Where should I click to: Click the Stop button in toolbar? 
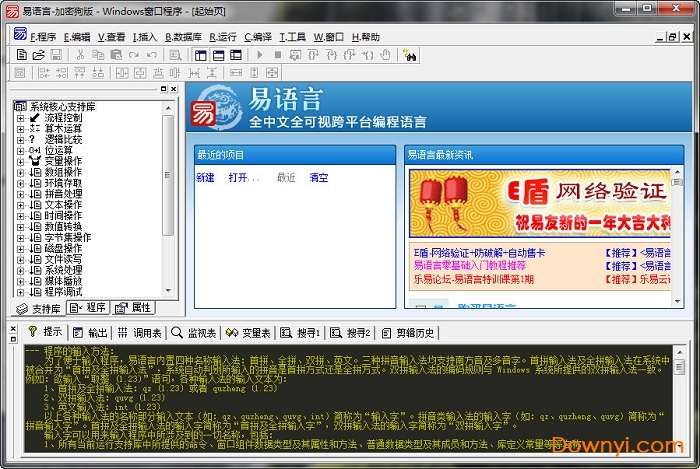click(x=277, y=54)
